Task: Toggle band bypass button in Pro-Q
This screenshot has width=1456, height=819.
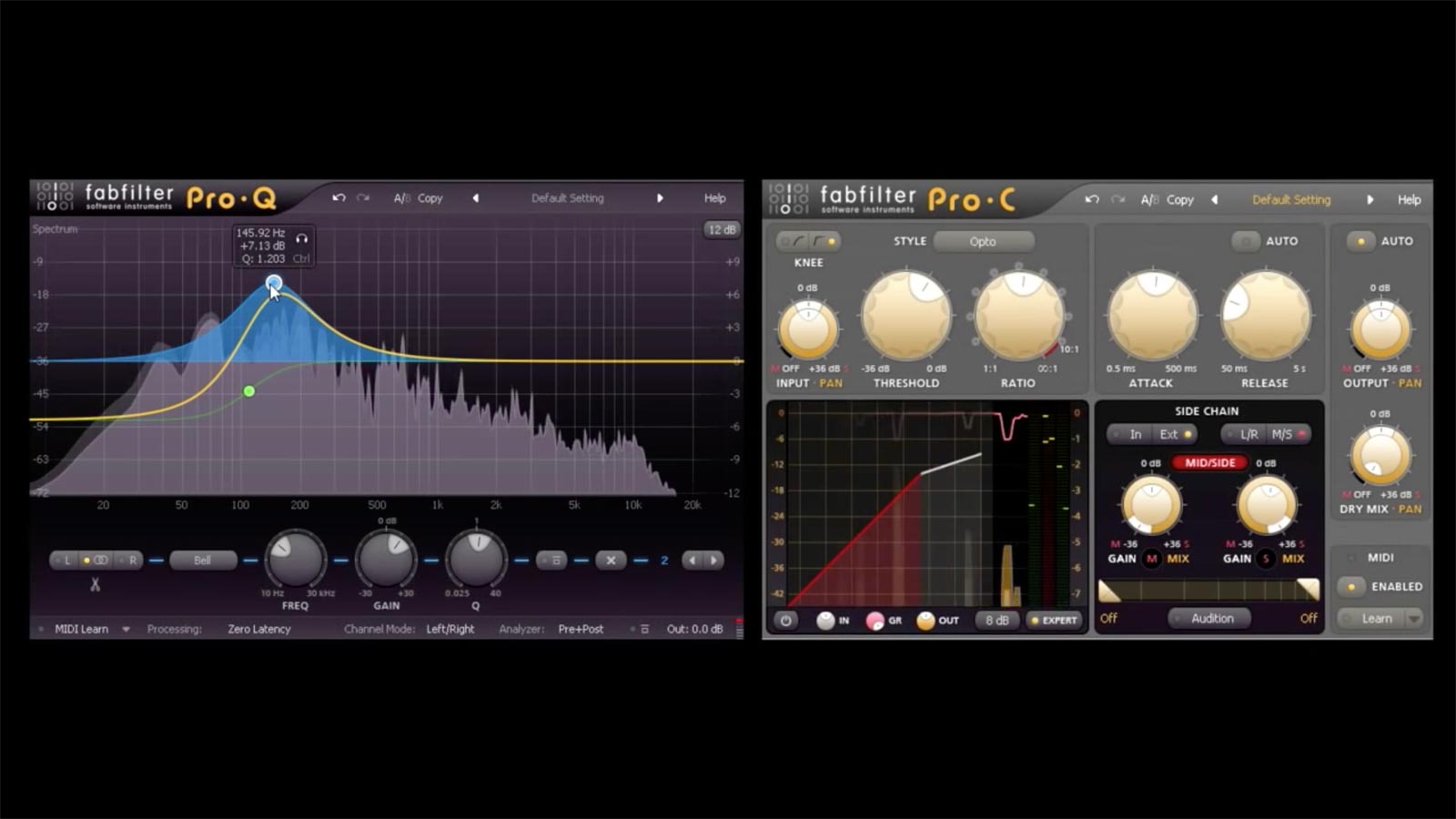Action: click(551, 561)
